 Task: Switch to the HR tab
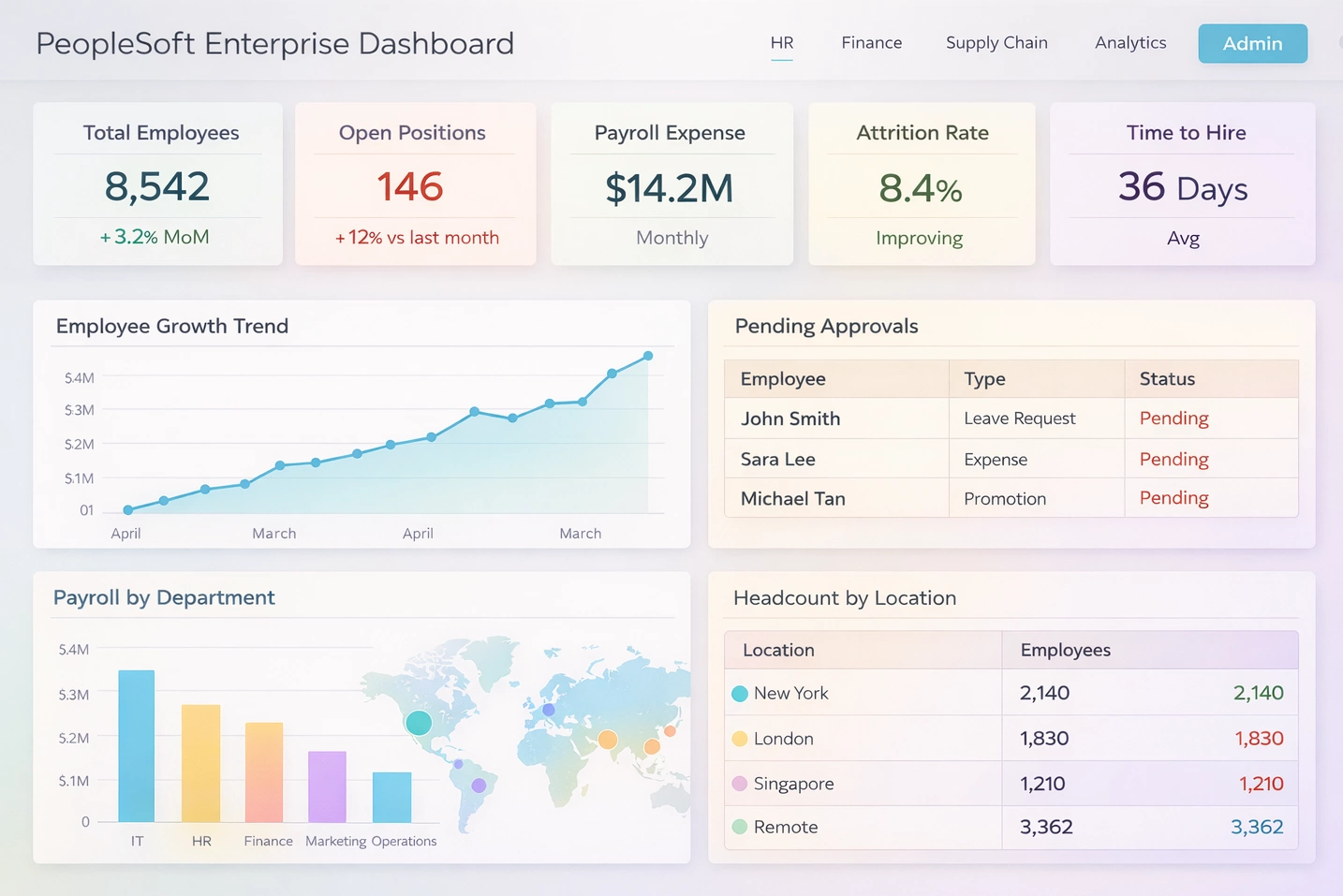coord(782,43)
